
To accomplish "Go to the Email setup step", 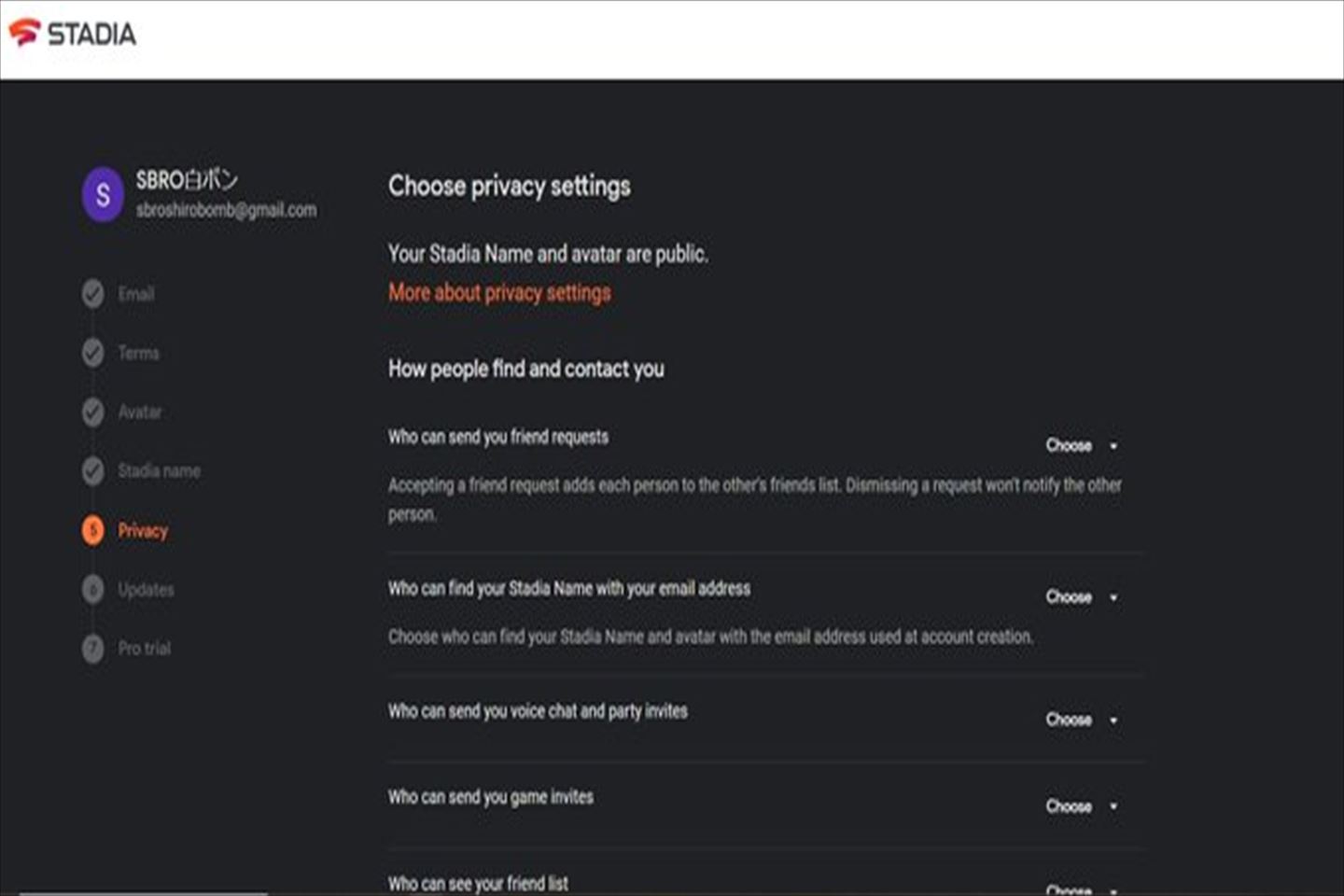I will [x=136, y=294].
